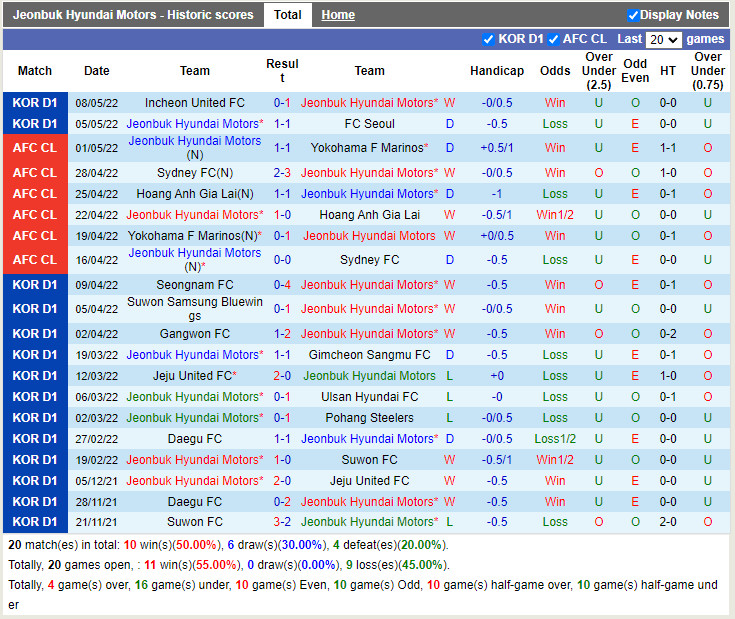This screenshot has width=735, height=619.
Task: Open FC Seoul team link
Action: pyautogui.click(x=369, y=124)
